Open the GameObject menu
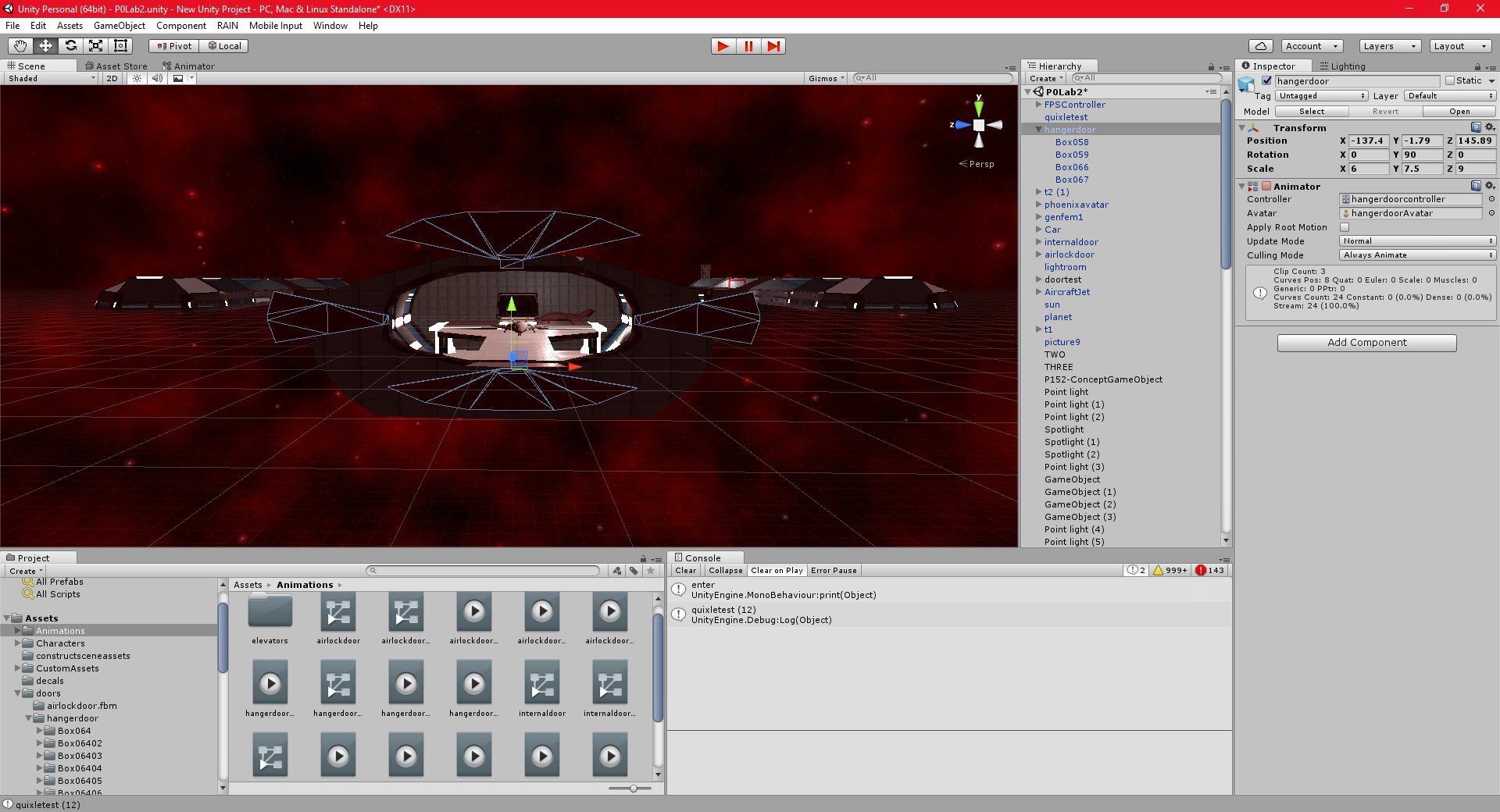 click(120, 26)
